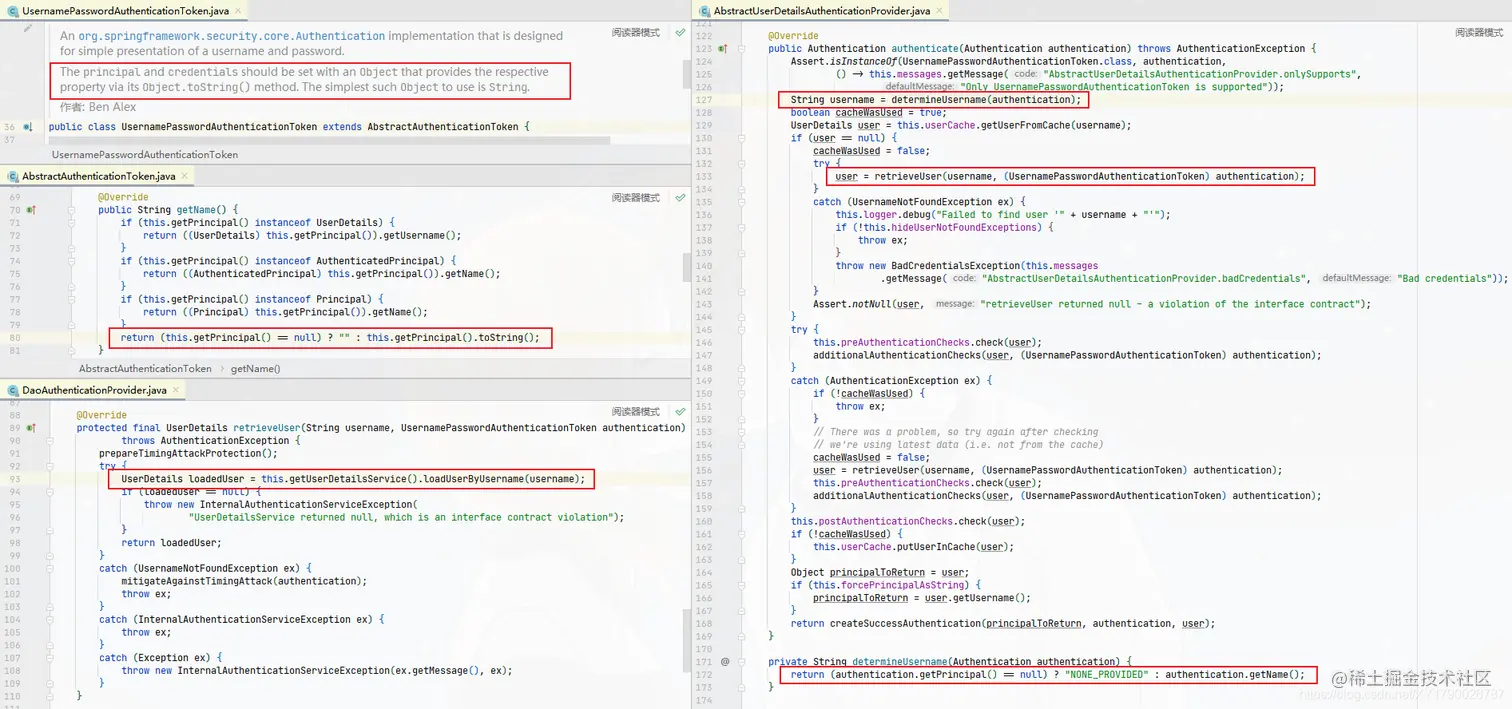Image resolution: width=1512 pixels, height=709 pixels.
Task: Click the gutter implementations icon on line 36
Action: click(29, 127)
